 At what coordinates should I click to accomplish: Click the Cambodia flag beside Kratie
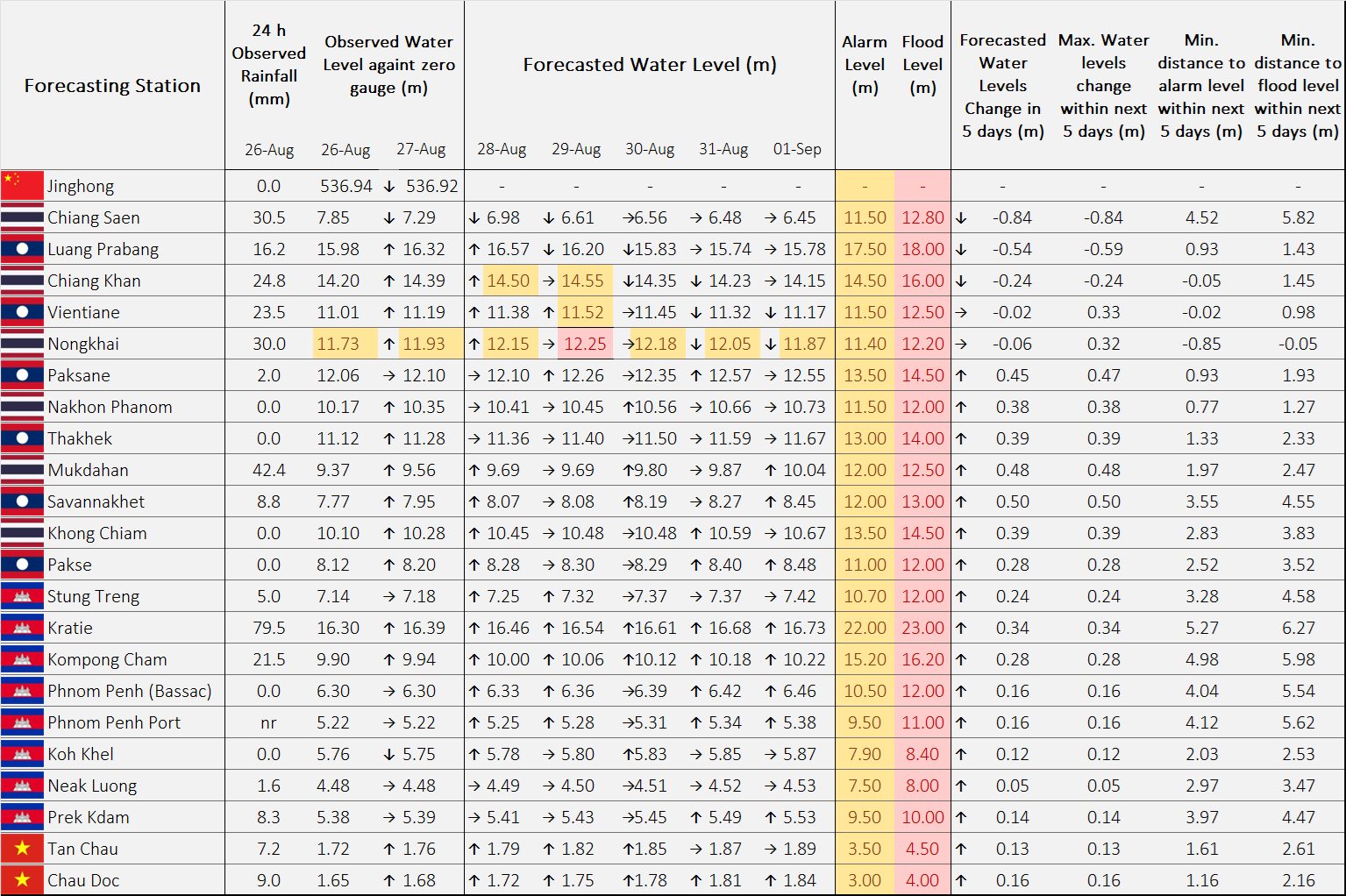click(x=22, y=628)
